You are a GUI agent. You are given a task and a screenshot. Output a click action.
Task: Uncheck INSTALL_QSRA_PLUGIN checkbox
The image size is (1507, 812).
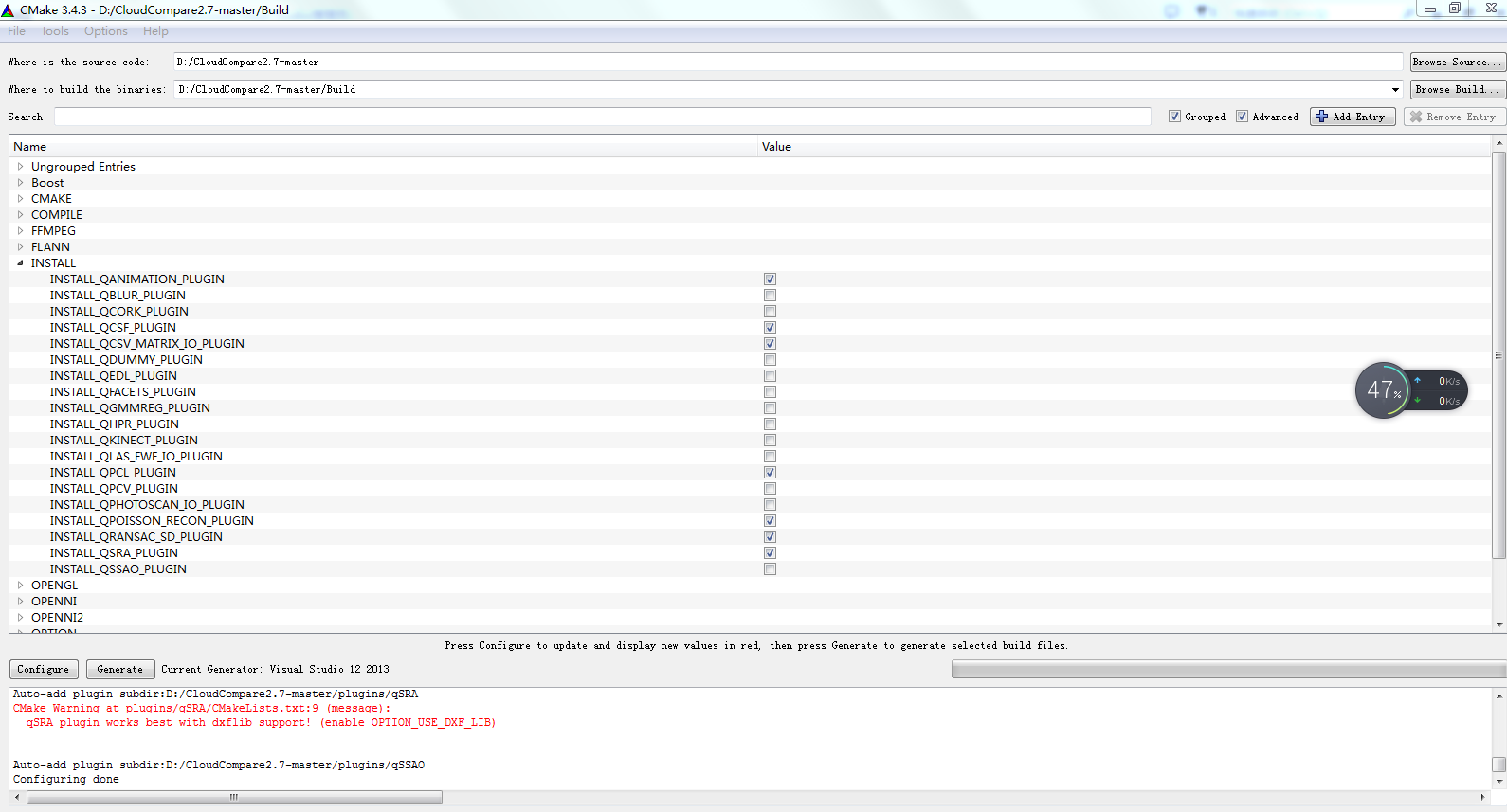click(x=770, y=553)
